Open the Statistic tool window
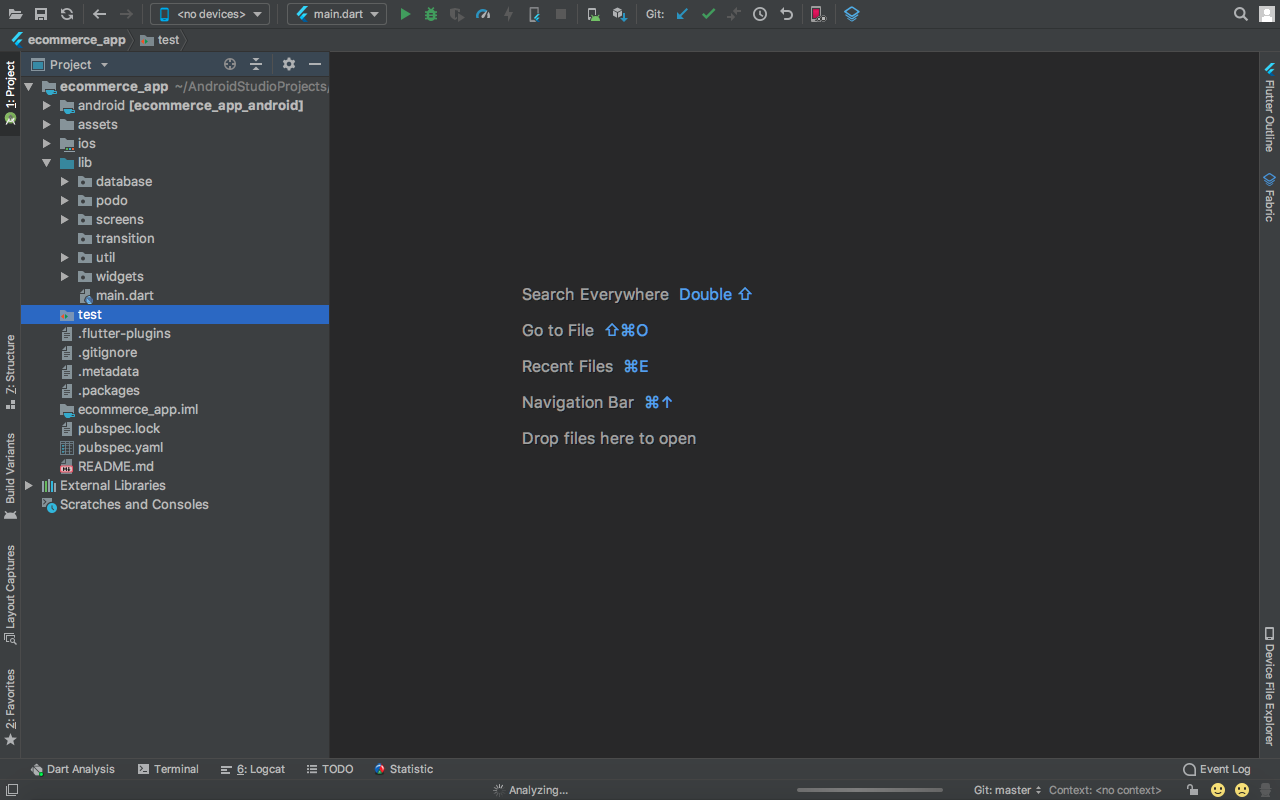The image size is (1280, 800). click(x=403, y=769)
